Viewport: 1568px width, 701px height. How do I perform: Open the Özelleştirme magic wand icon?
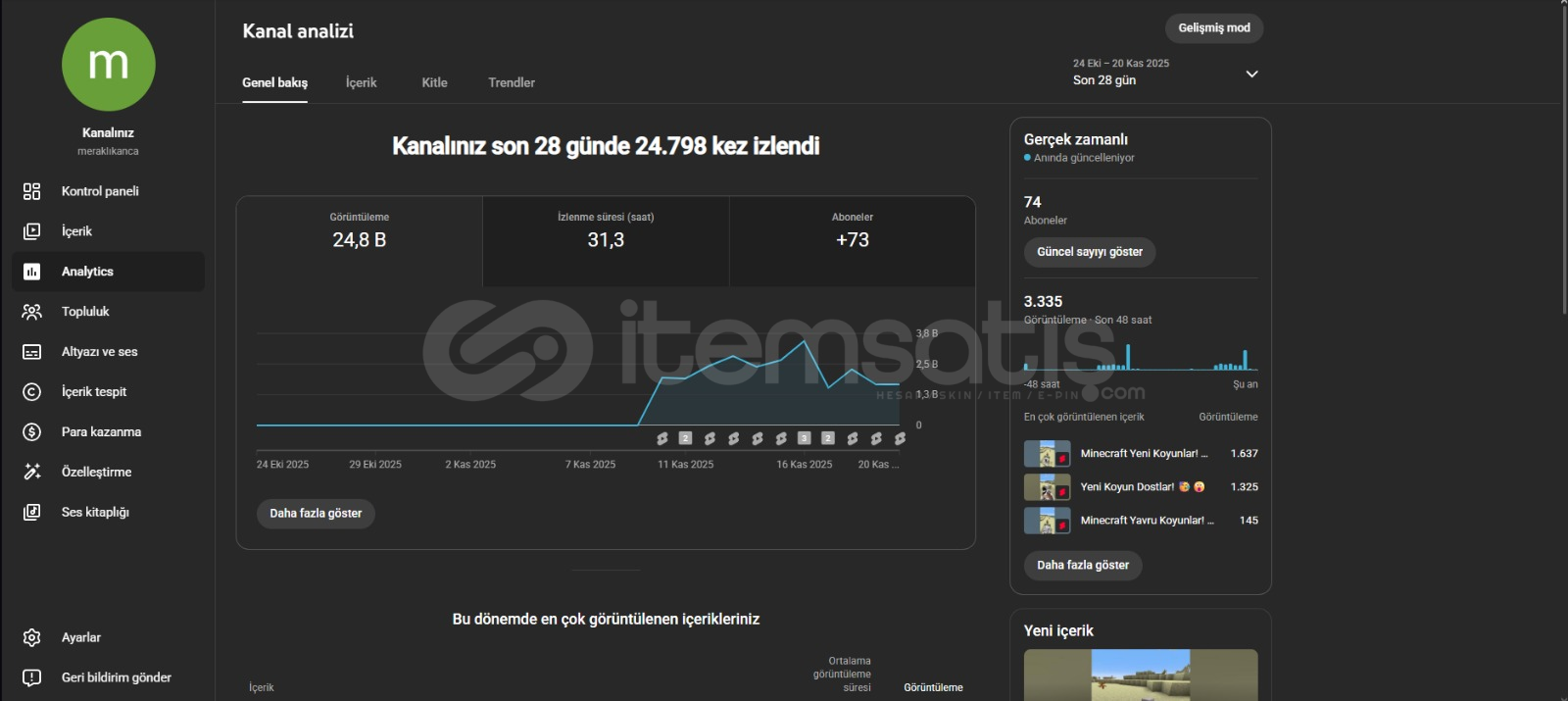pyautogui.click(x=31, y=473)
